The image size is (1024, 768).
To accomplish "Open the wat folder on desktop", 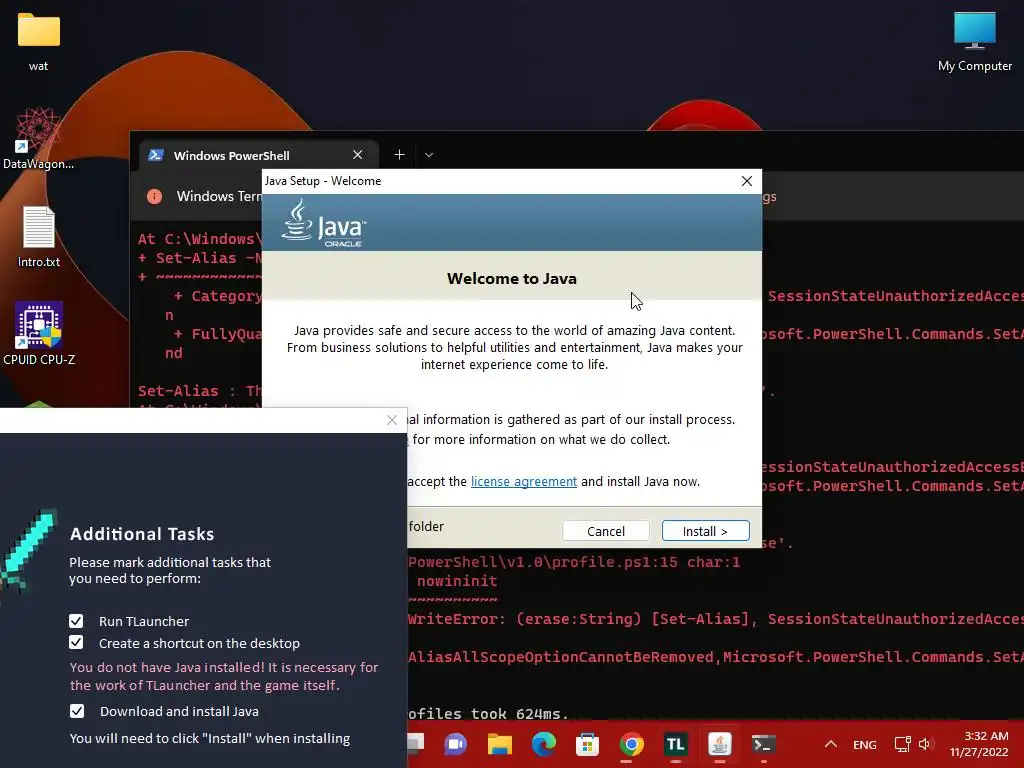I will pos(39,40).
